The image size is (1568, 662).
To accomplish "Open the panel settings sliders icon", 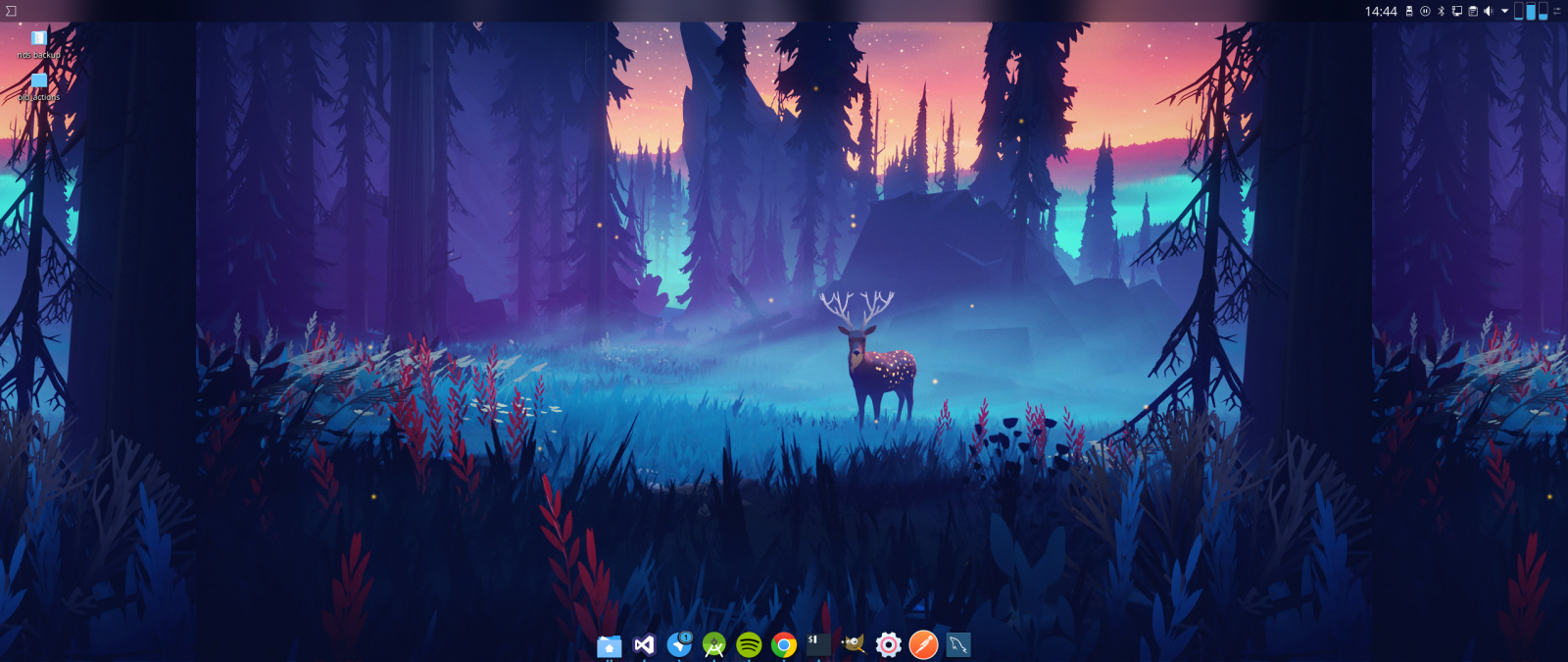I will click(1557, 11).
